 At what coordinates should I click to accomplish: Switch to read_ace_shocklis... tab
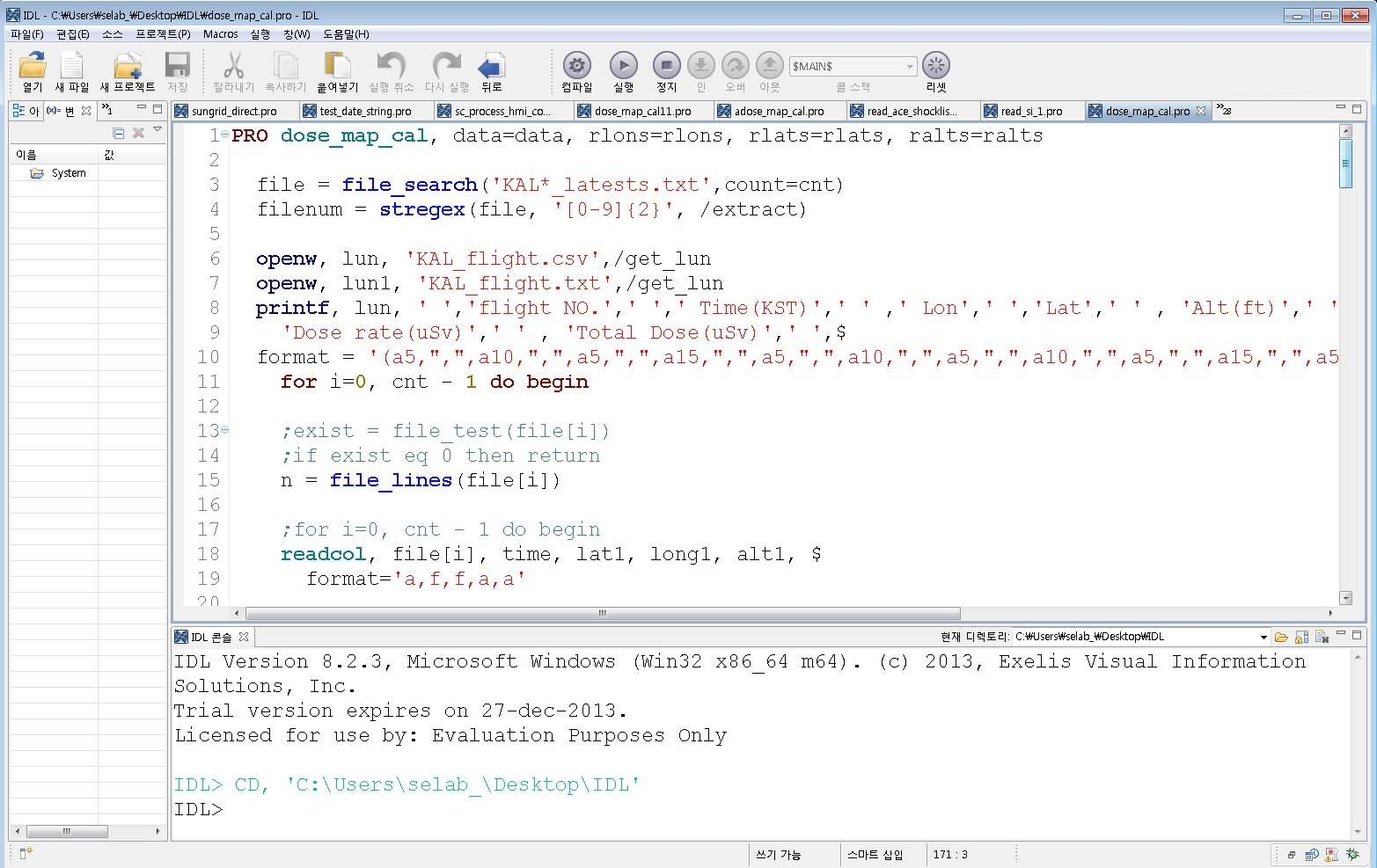point(912,112)
